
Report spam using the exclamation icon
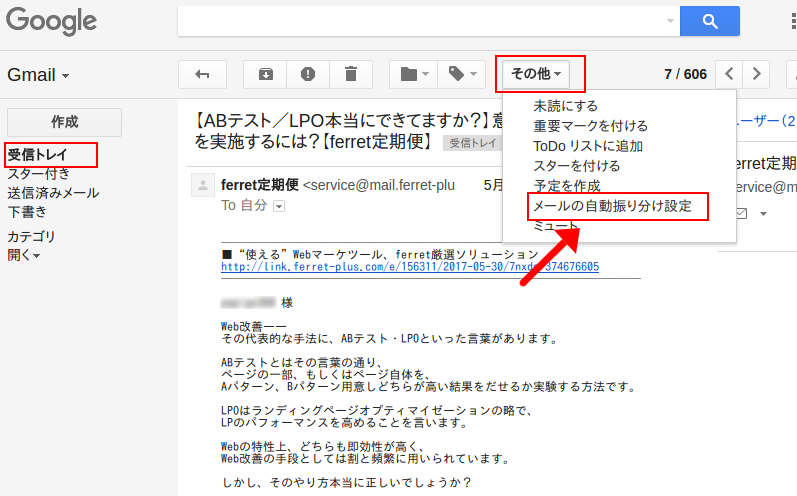point(308,74)
